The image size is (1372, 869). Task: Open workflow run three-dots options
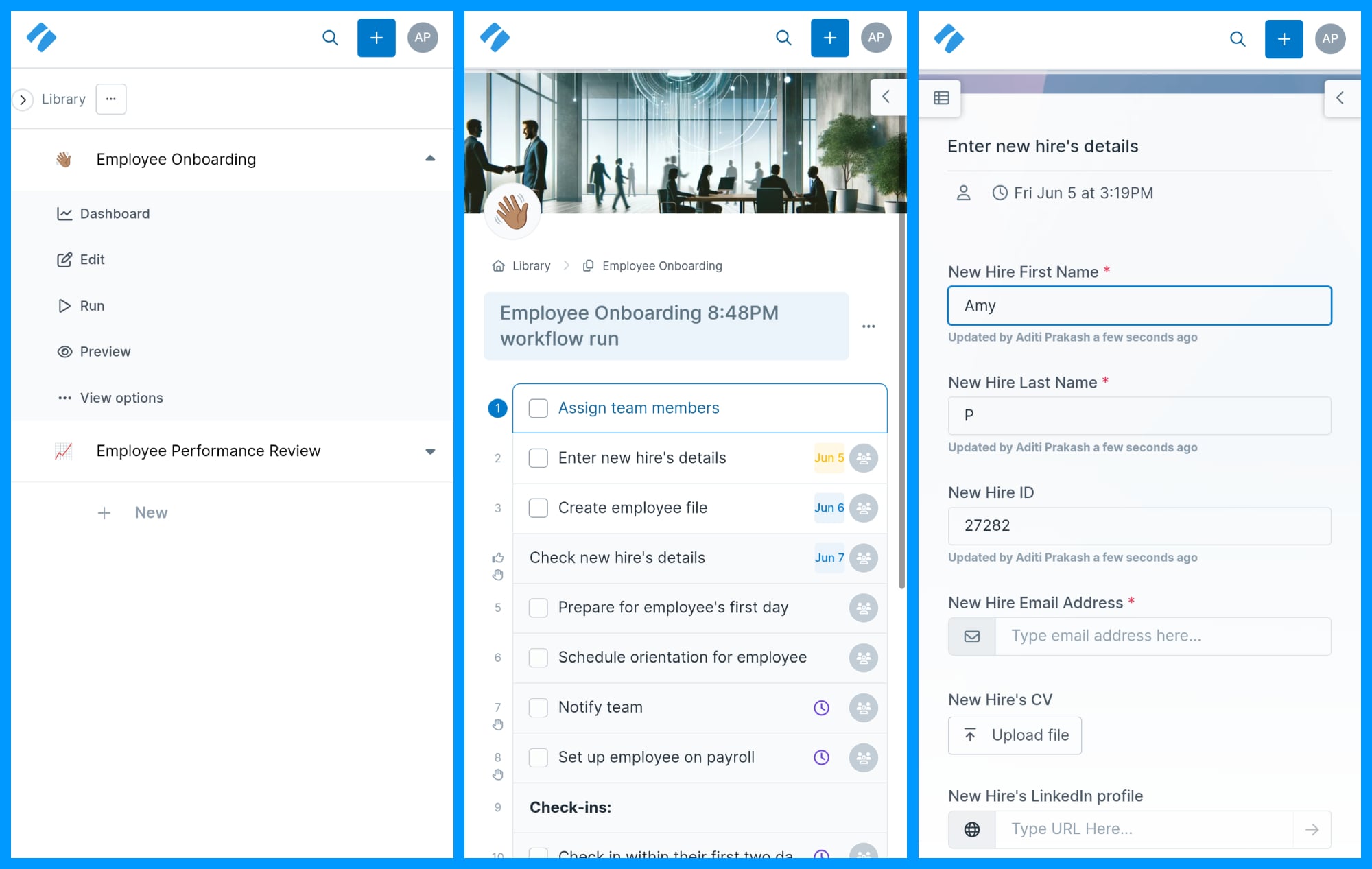coord(868,326)
